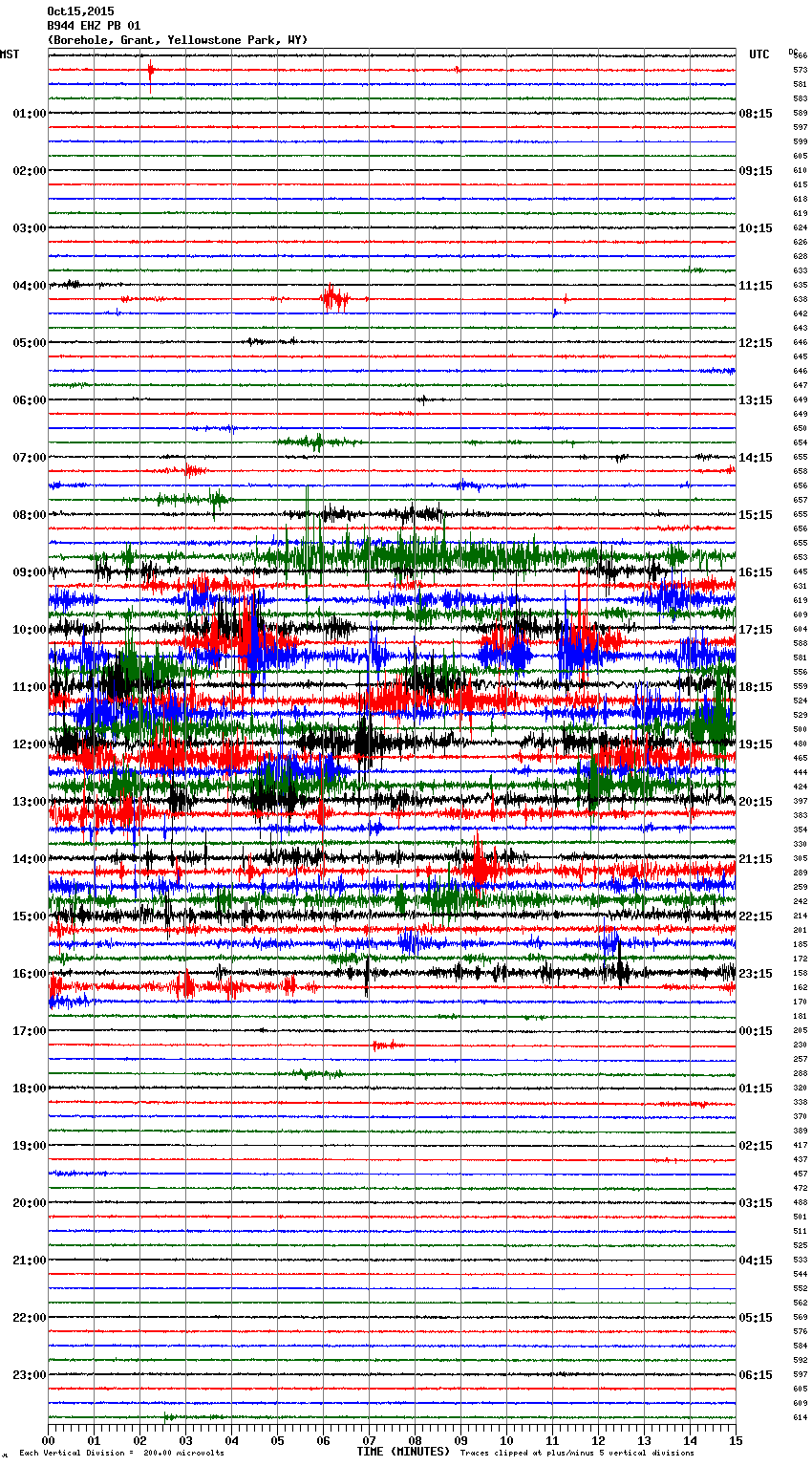Click the bottom minute-axis tick '13'
The image size is (812, 1466).
(x=644, y=1440)
